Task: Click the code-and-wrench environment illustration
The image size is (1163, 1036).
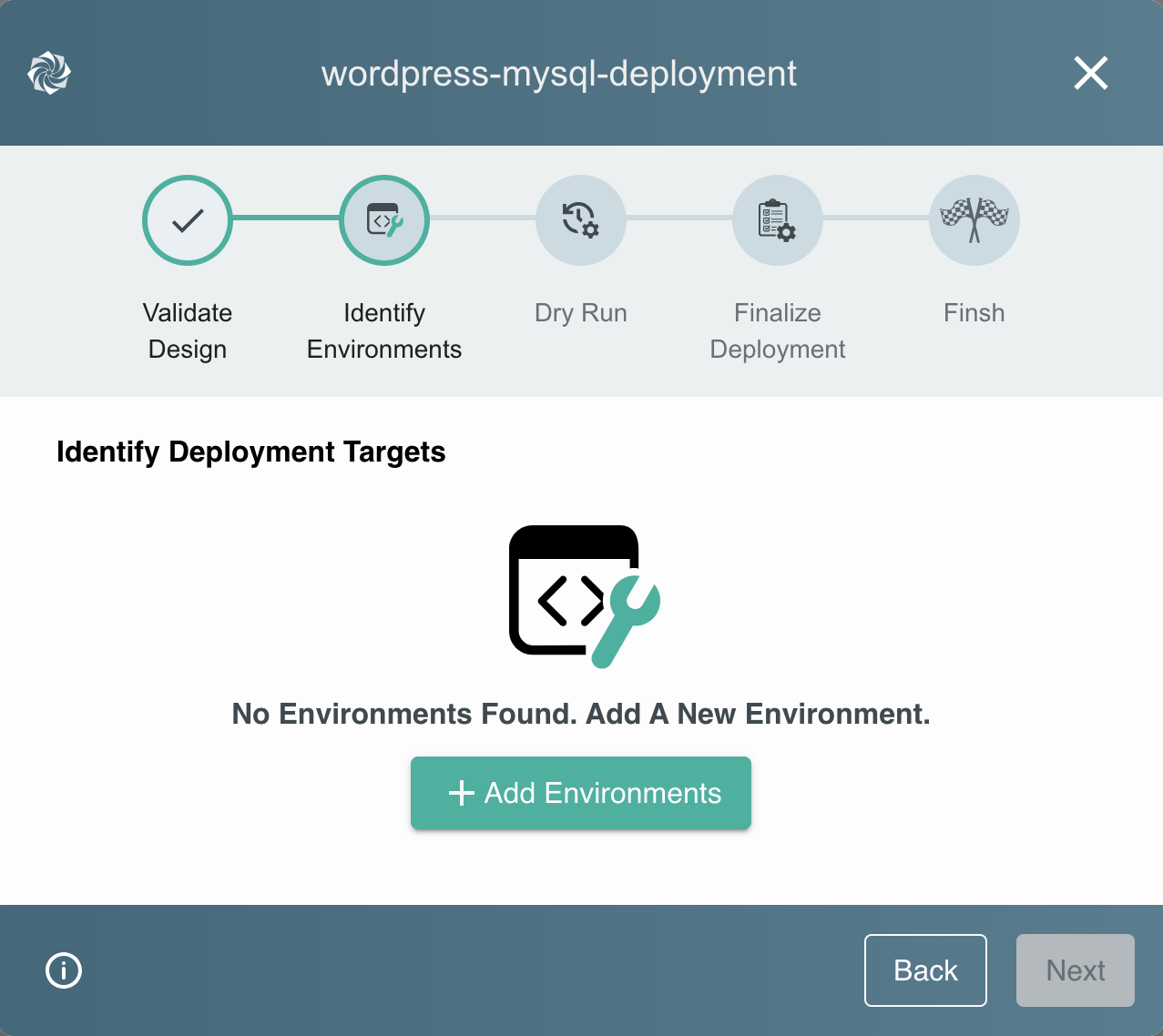Action: [x=581, y=596]
